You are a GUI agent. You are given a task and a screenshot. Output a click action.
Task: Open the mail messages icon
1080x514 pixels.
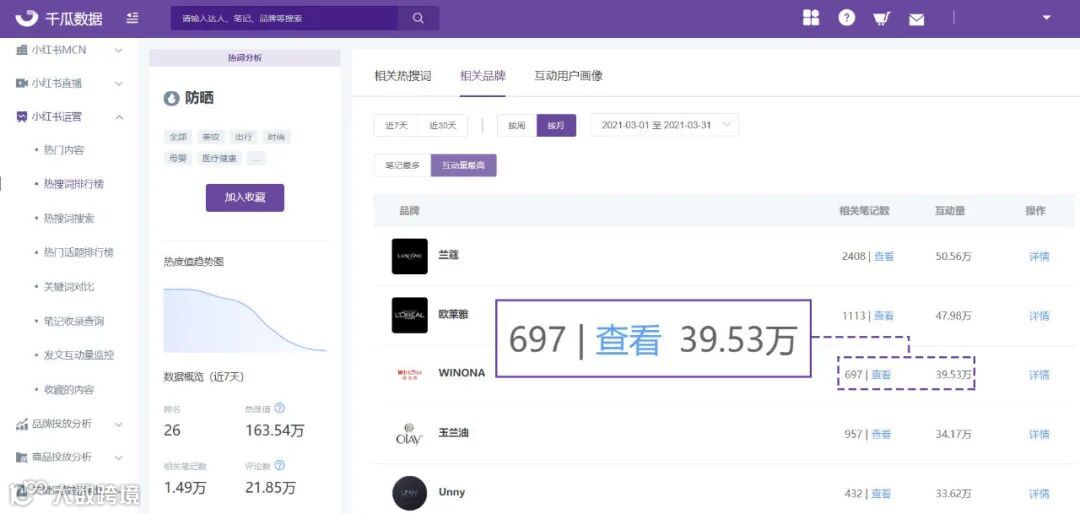[916, 19]
